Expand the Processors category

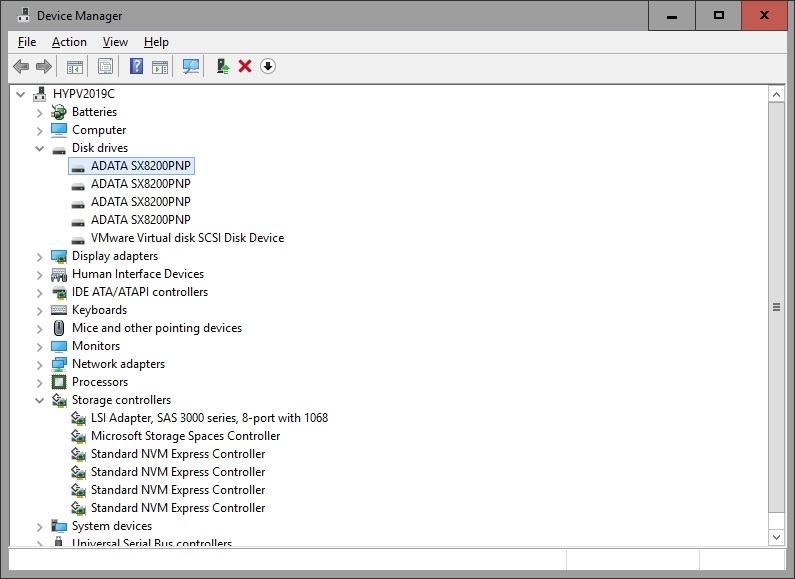click(40, 383)
